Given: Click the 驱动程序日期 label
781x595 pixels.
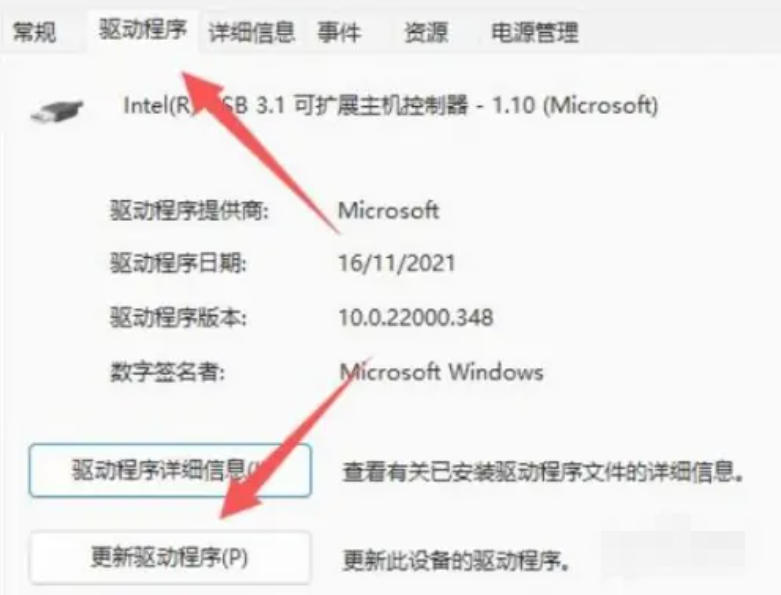Looking at the screenshot, I should [x=178, y=263].
